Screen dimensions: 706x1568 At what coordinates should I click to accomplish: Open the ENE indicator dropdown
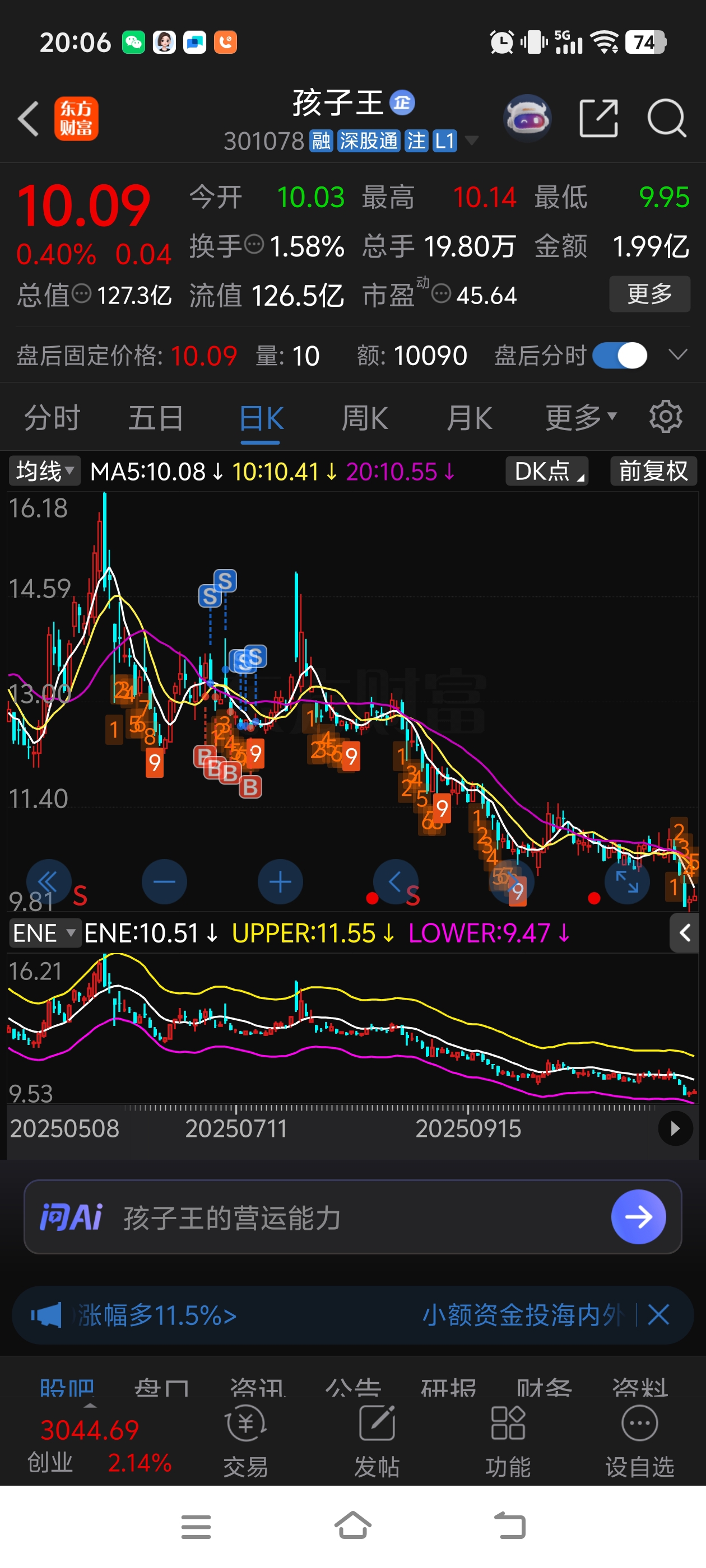[44, 932]
